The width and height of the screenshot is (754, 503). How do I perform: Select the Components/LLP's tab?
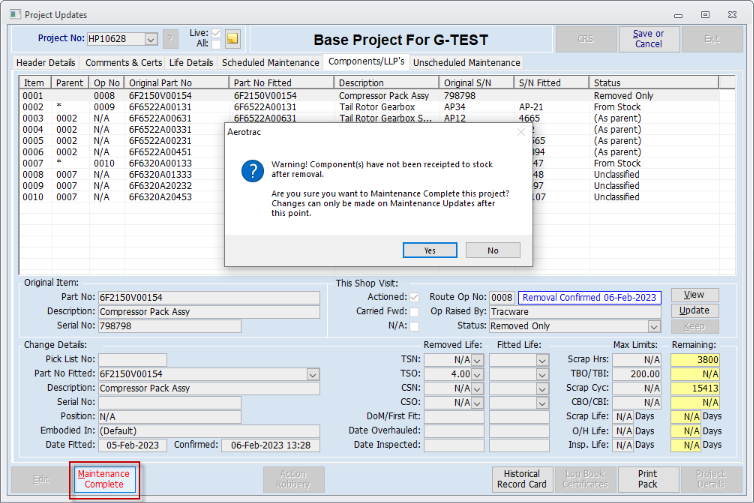click(x=366, y=62)
